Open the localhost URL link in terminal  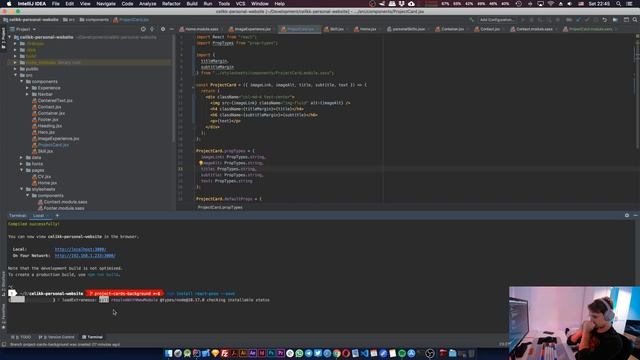point(80,249)
